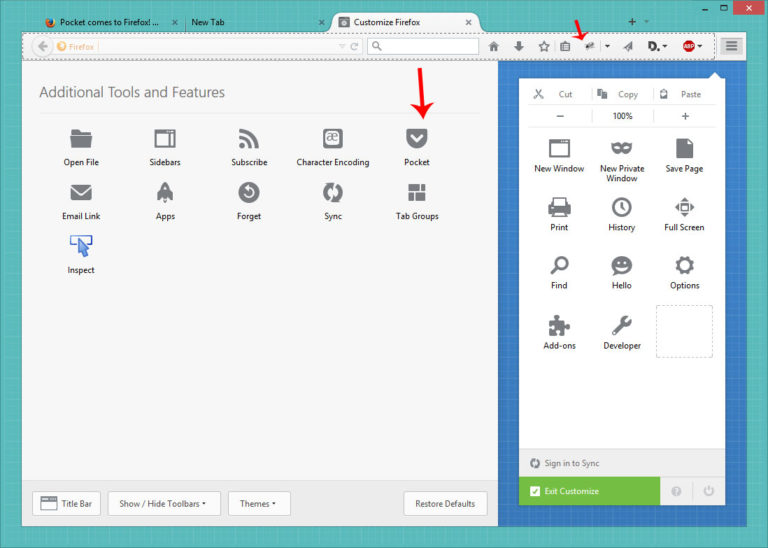The height and width of the screenshot is (548, 768).
Task: Close the Customize Firefox tab
Action: (x=469, y=22)
